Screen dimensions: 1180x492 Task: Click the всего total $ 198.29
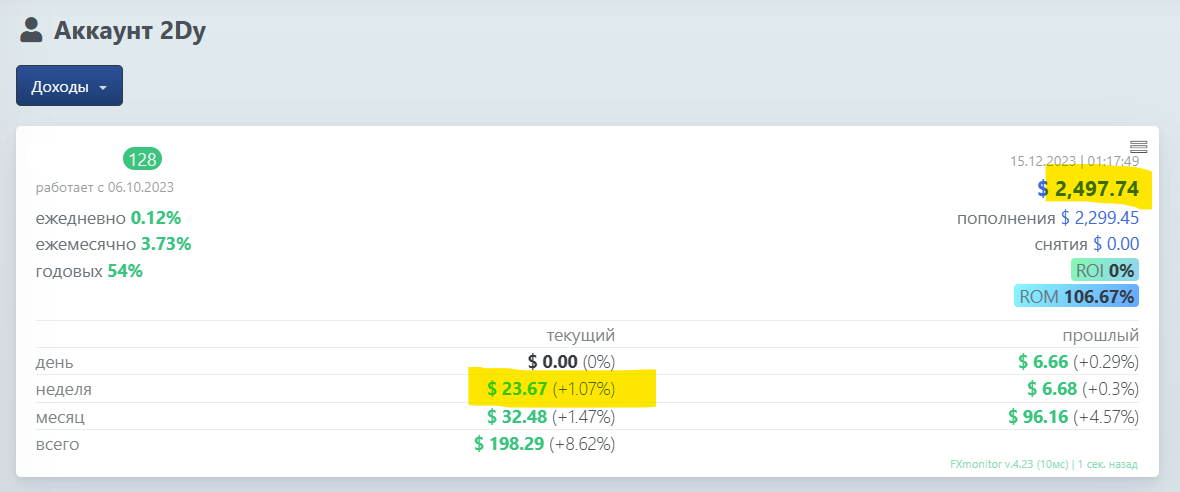coord(509,445)
